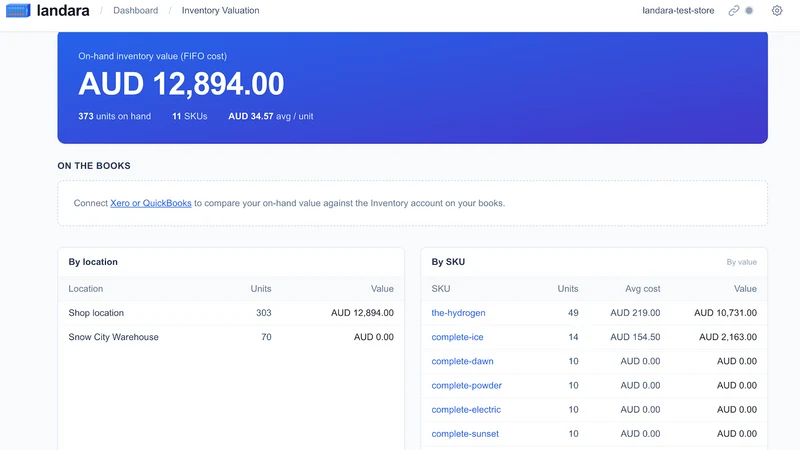Click the 'By value' sort label

coord(741,262)
